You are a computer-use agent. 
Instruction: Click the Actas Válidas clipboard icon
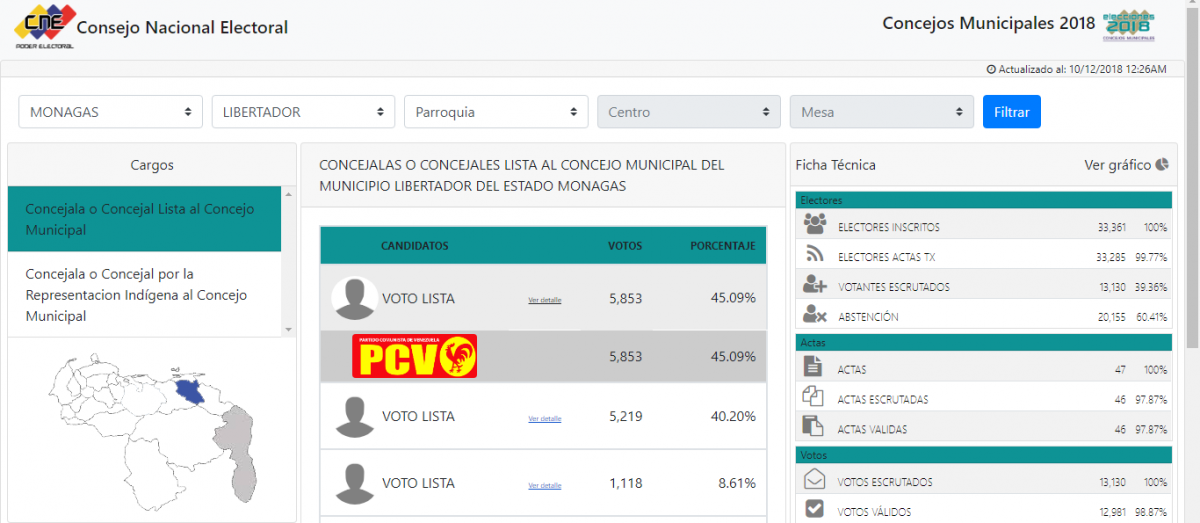click(814, 427)
